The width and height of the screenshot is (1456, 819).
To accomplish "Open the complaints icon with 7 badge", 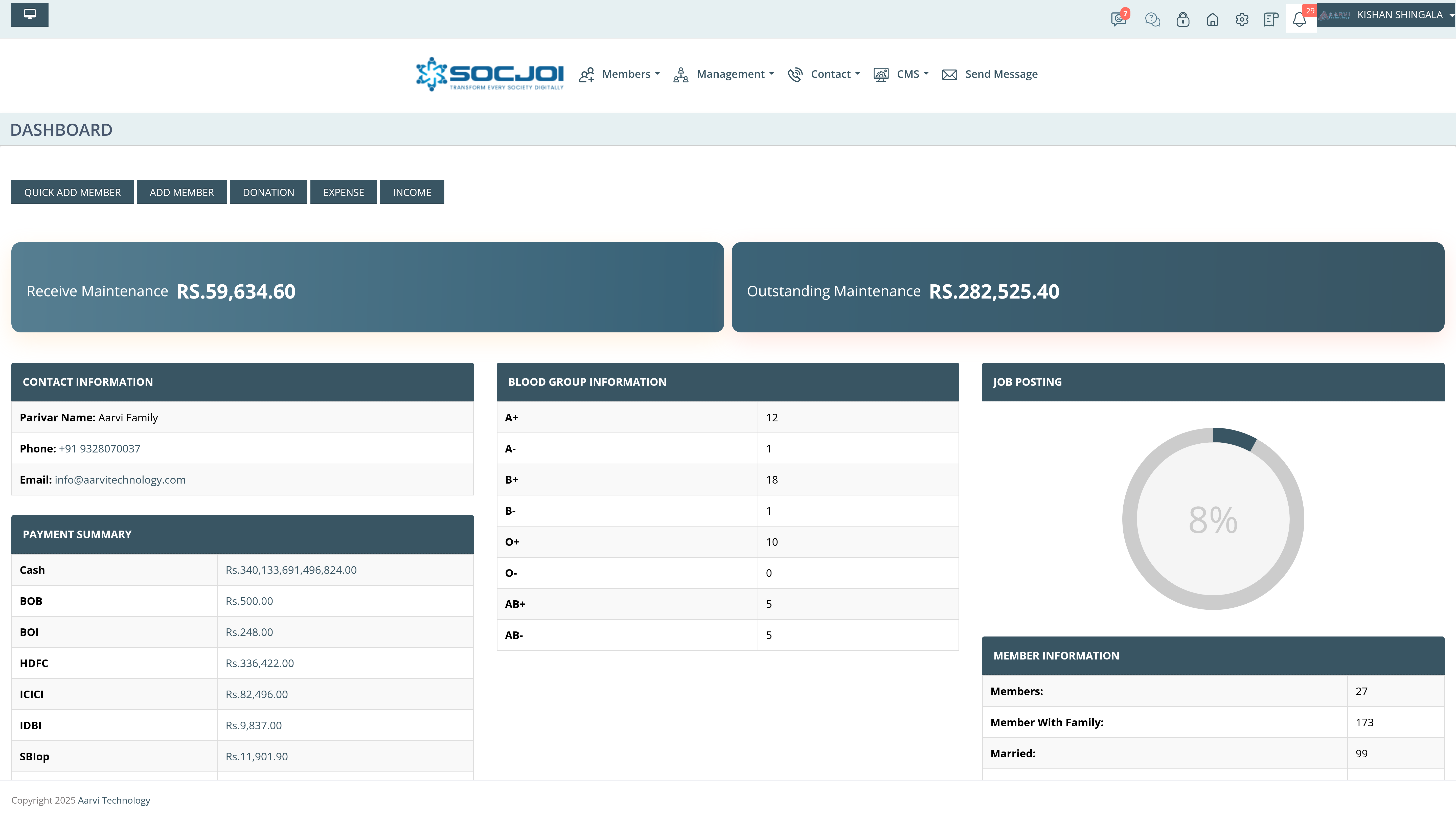I will coord(1119,19).
